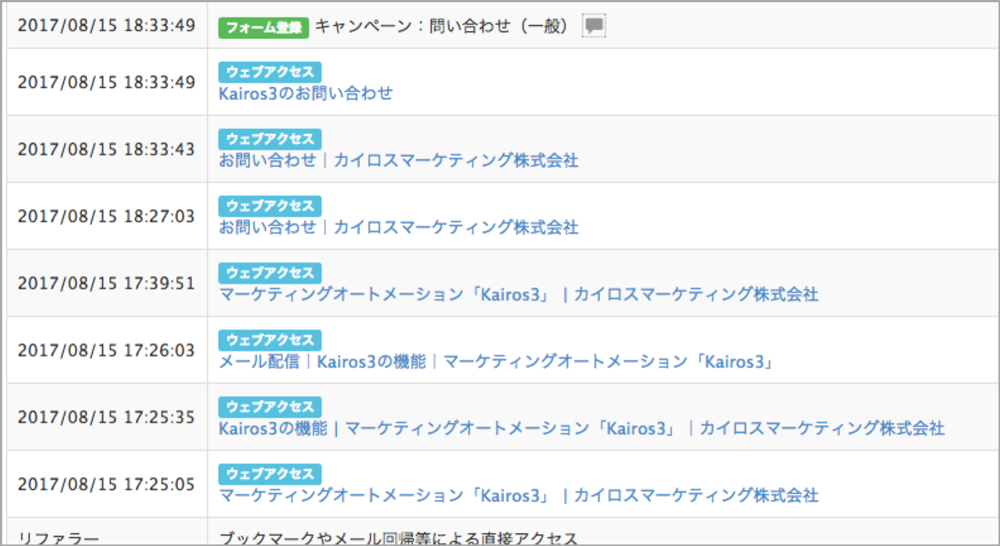Image resolution: width=1000 pixels, height=546 pixels.
Task: Open the Kairos3のお問い合わせ link
Action: (305, 94)
